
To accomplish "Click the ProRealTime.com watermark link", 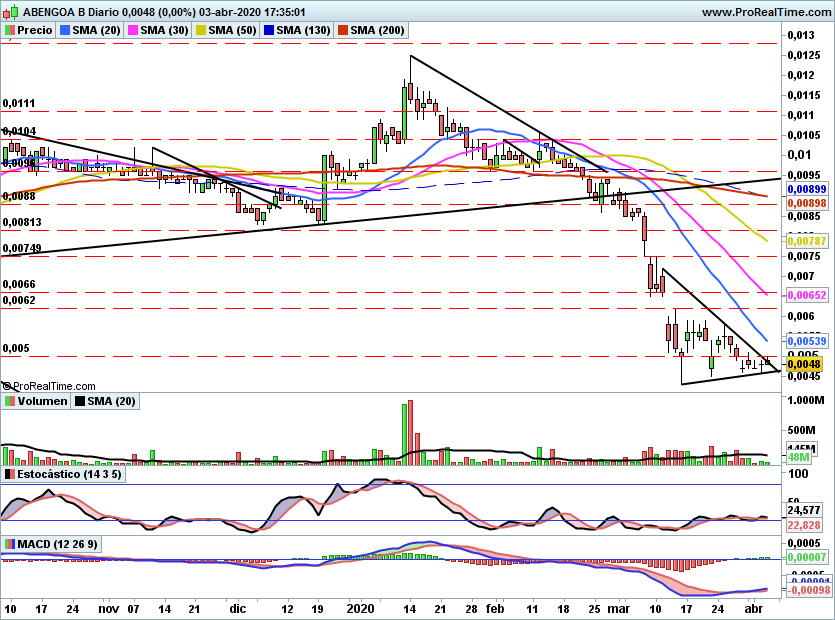I will click(54, 386).
